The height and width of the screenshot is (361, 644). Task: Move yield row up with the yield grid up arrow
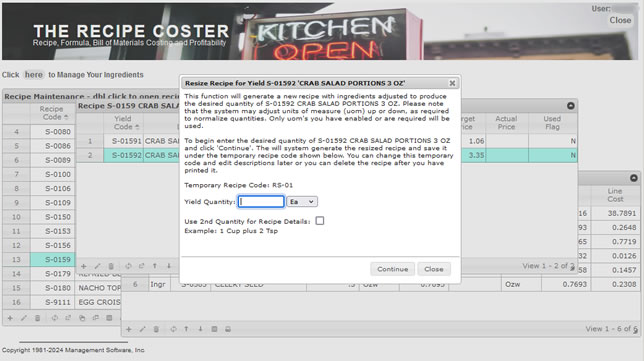155,266
